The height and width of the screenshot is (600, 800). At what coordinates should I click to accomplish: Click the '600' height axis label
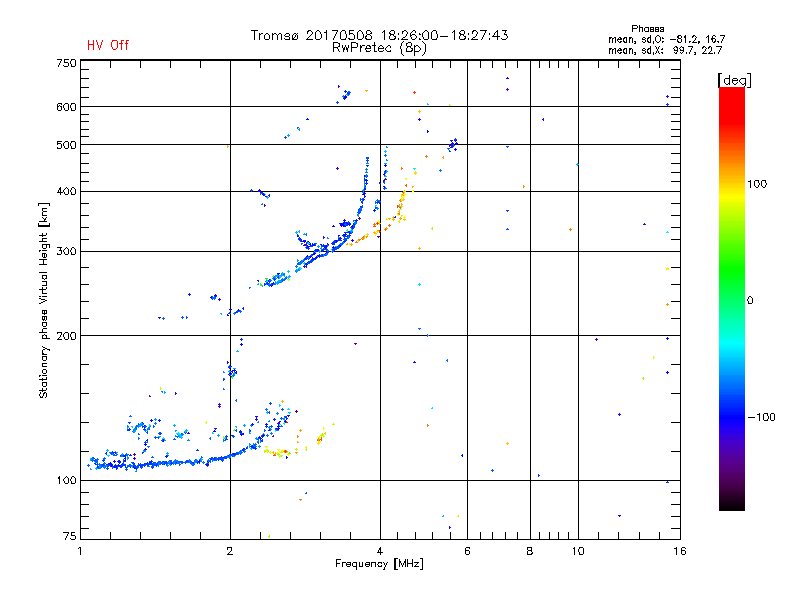coord(66,107)
